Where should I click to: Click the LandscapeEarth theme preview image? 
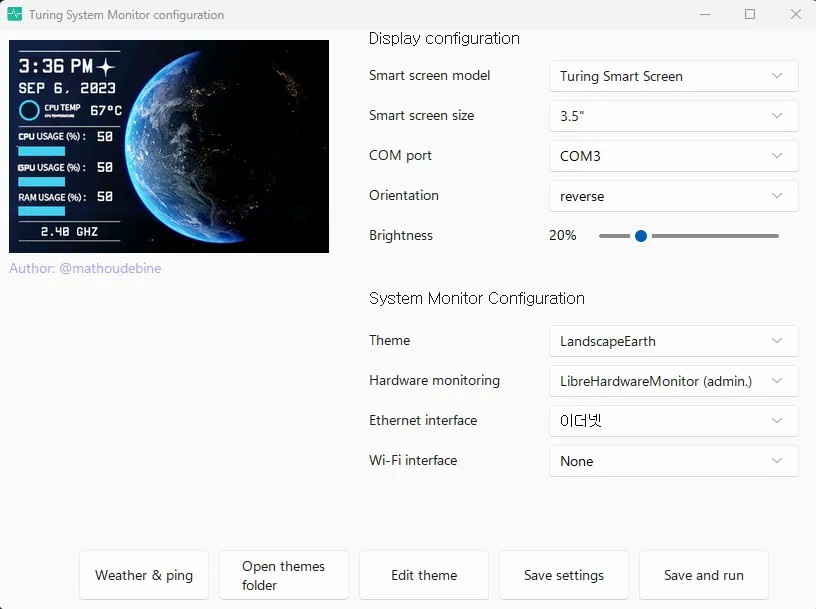169,146
